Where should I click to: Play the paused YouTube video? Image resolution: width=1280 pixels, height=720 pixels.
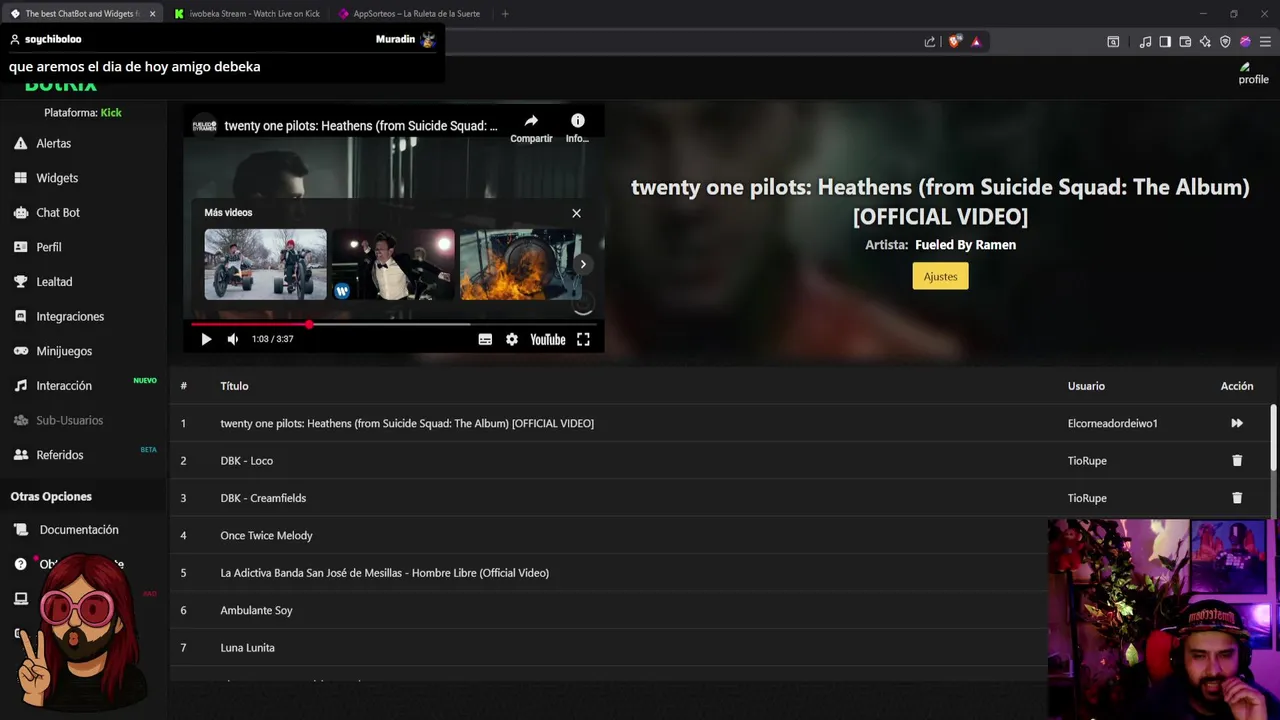point(206,339)
